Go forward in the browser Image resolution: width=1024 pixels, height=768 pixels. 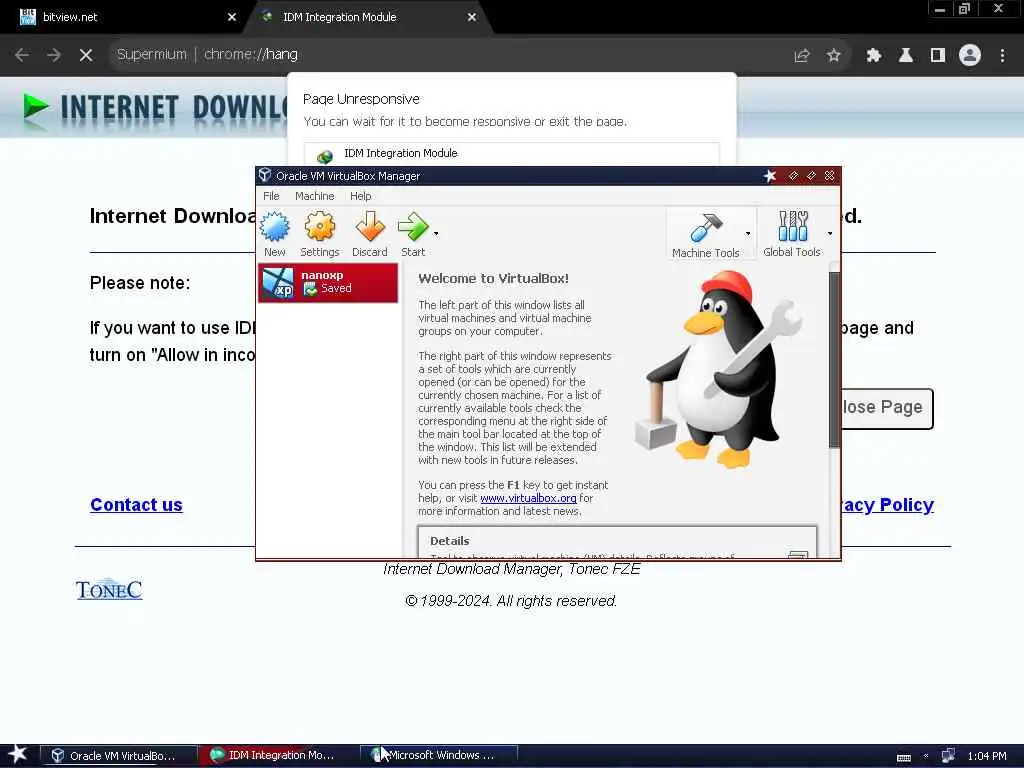point(54,55)
